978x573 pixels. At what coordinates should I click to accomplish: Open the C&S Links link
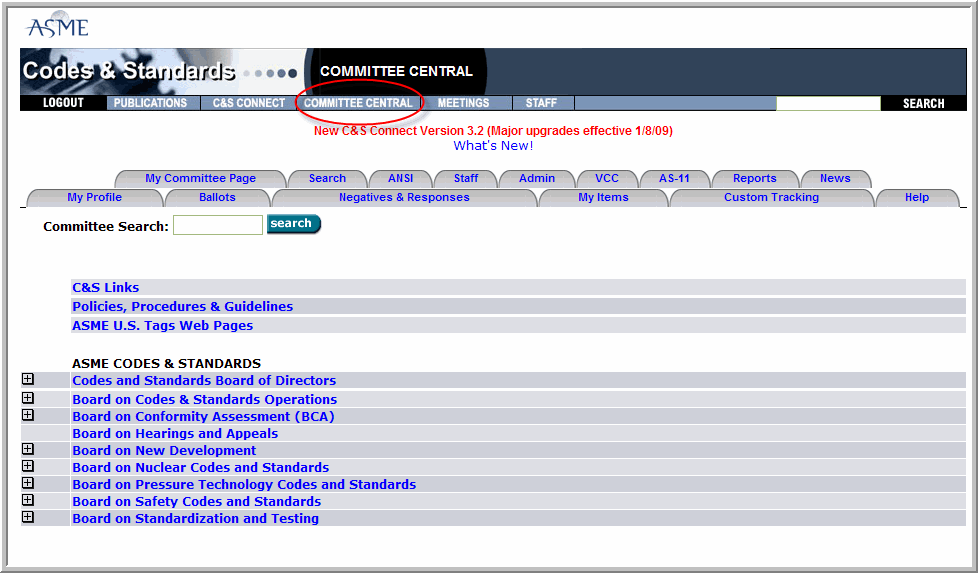click(x=105, y=287)
